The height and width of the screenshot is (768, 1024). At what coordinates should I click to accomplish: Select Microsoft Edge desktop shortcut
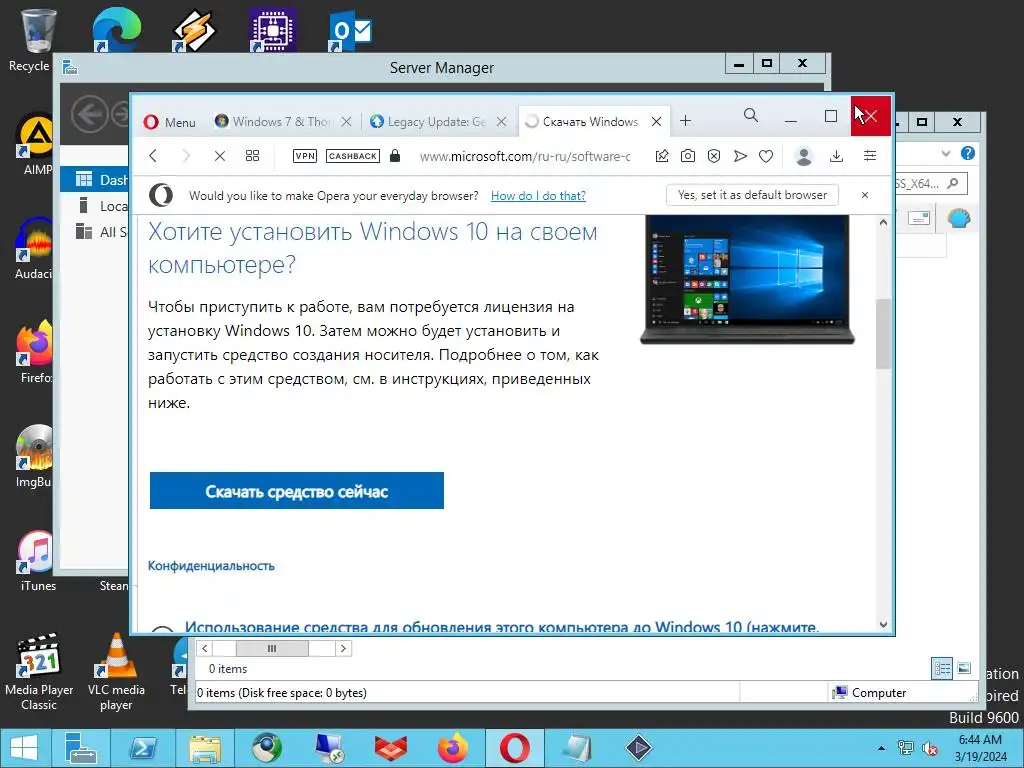click(117, 29)
